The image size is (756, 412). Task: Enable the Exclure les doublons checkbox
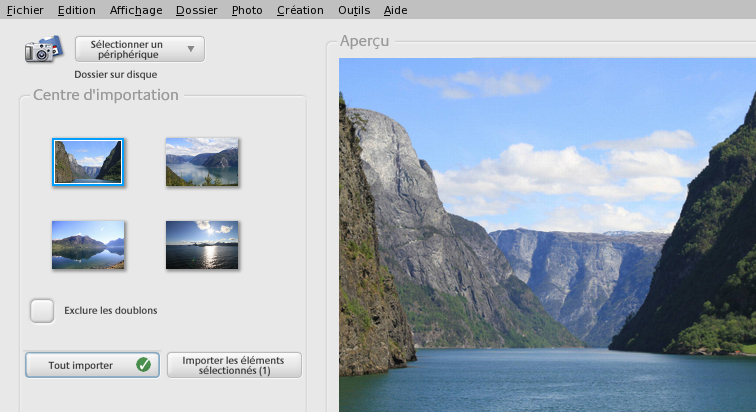point(42,311)
